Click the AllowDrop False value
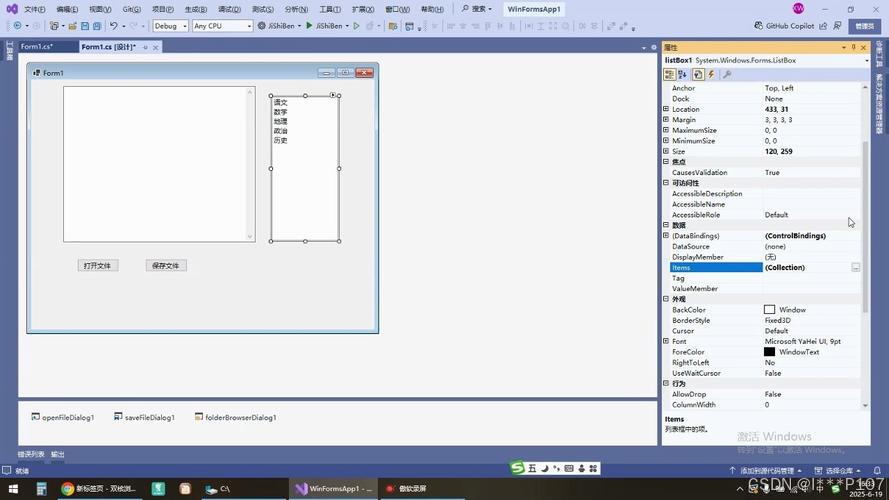 click(x=773, y=394)
